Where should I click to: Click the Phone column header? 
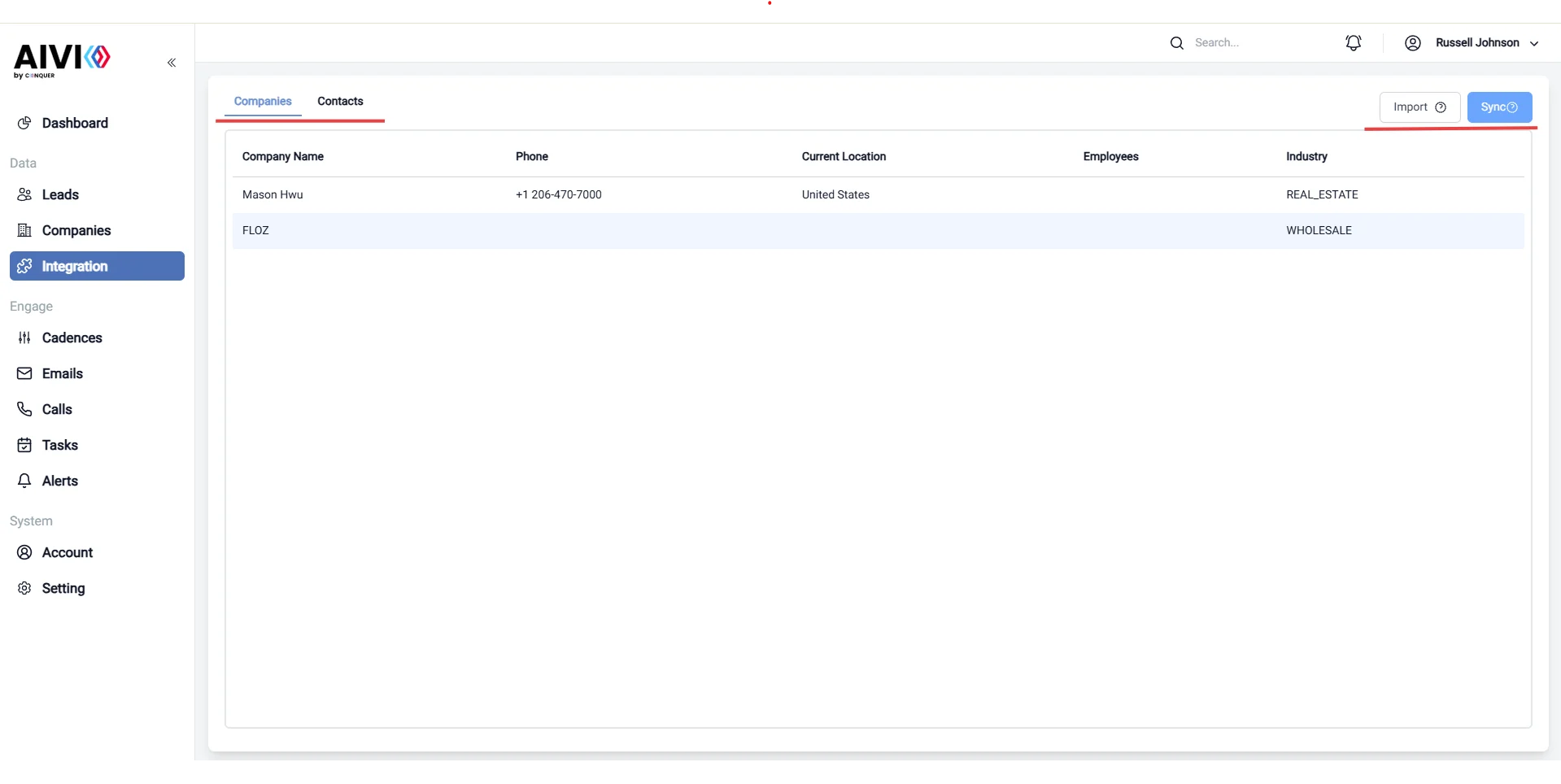[x=532, y=157]
